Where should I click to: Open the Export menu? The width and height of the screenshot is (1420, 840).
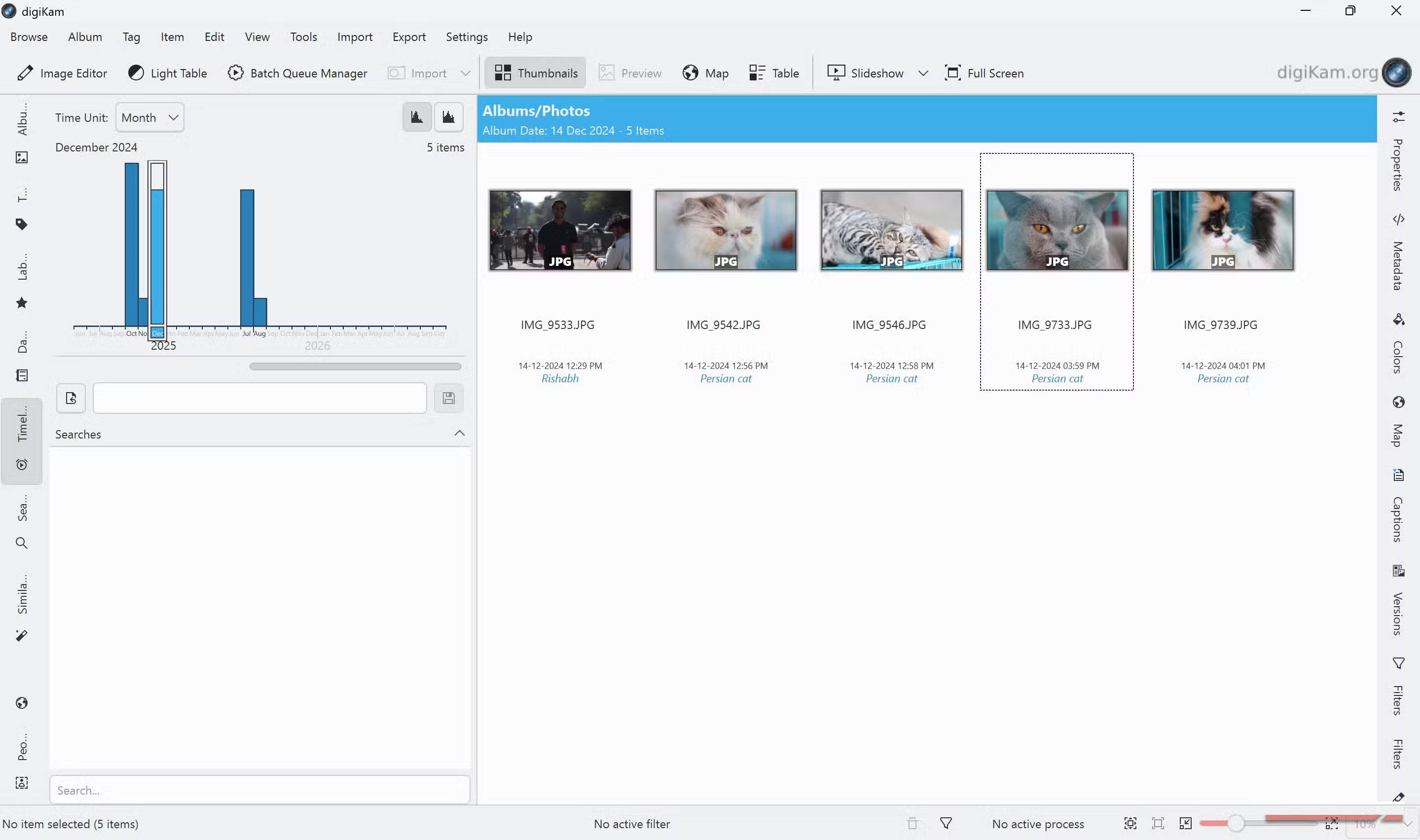pyautogui.click(x=408, y=37)
